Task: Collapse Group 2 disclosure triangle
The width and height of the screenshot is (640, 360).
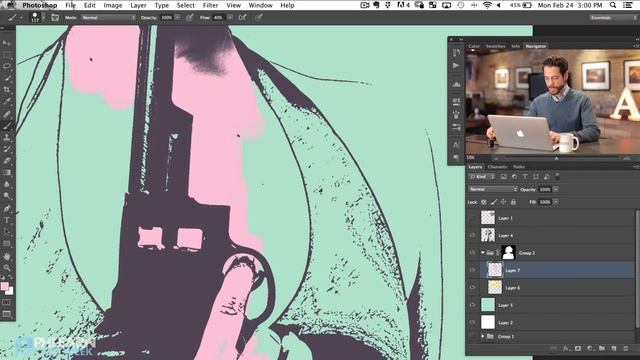Action: click(482, 253)
